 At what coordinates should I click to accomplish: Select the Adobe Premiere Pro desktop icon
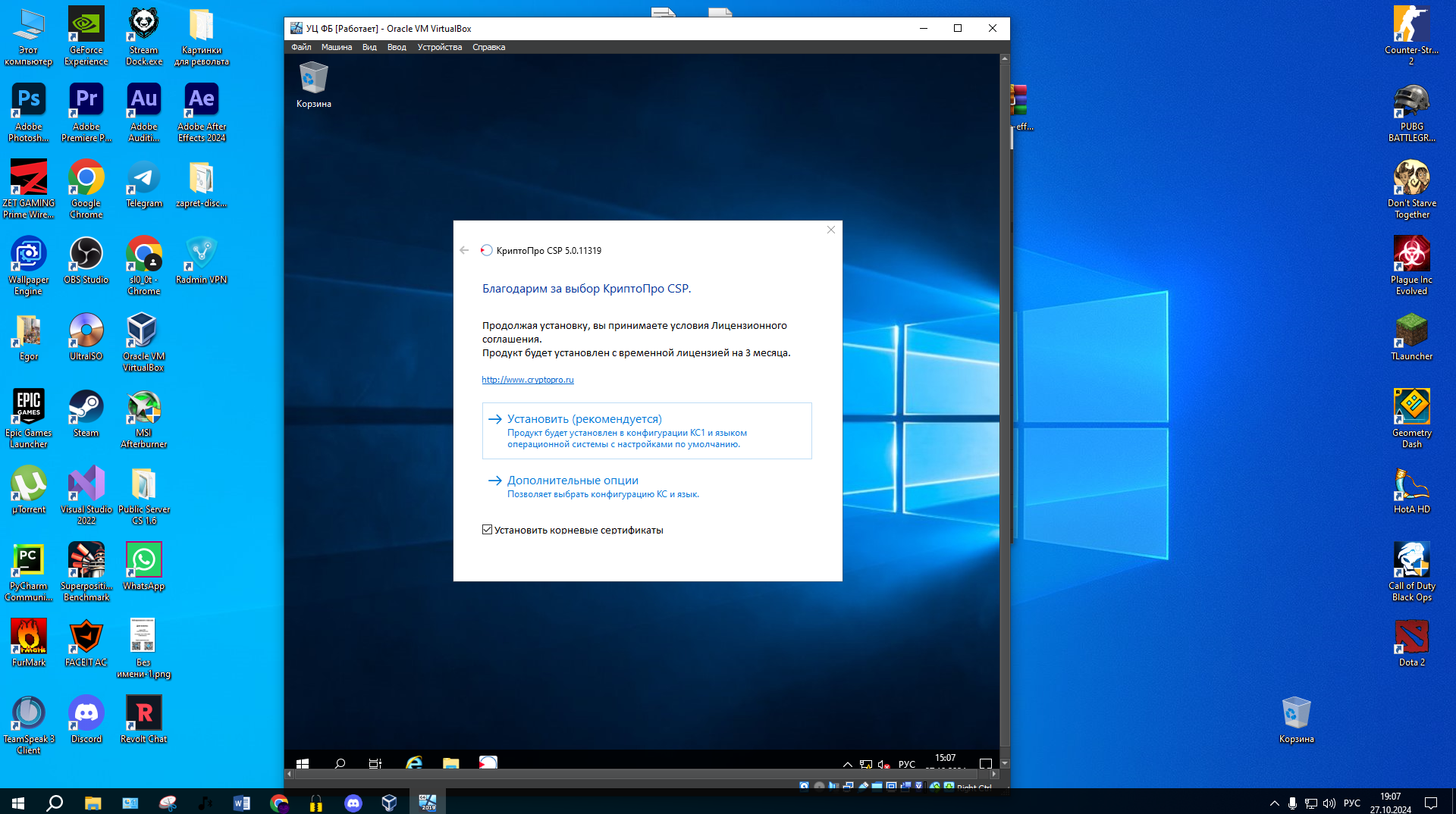pyautogui.click(x=86, y=111)
